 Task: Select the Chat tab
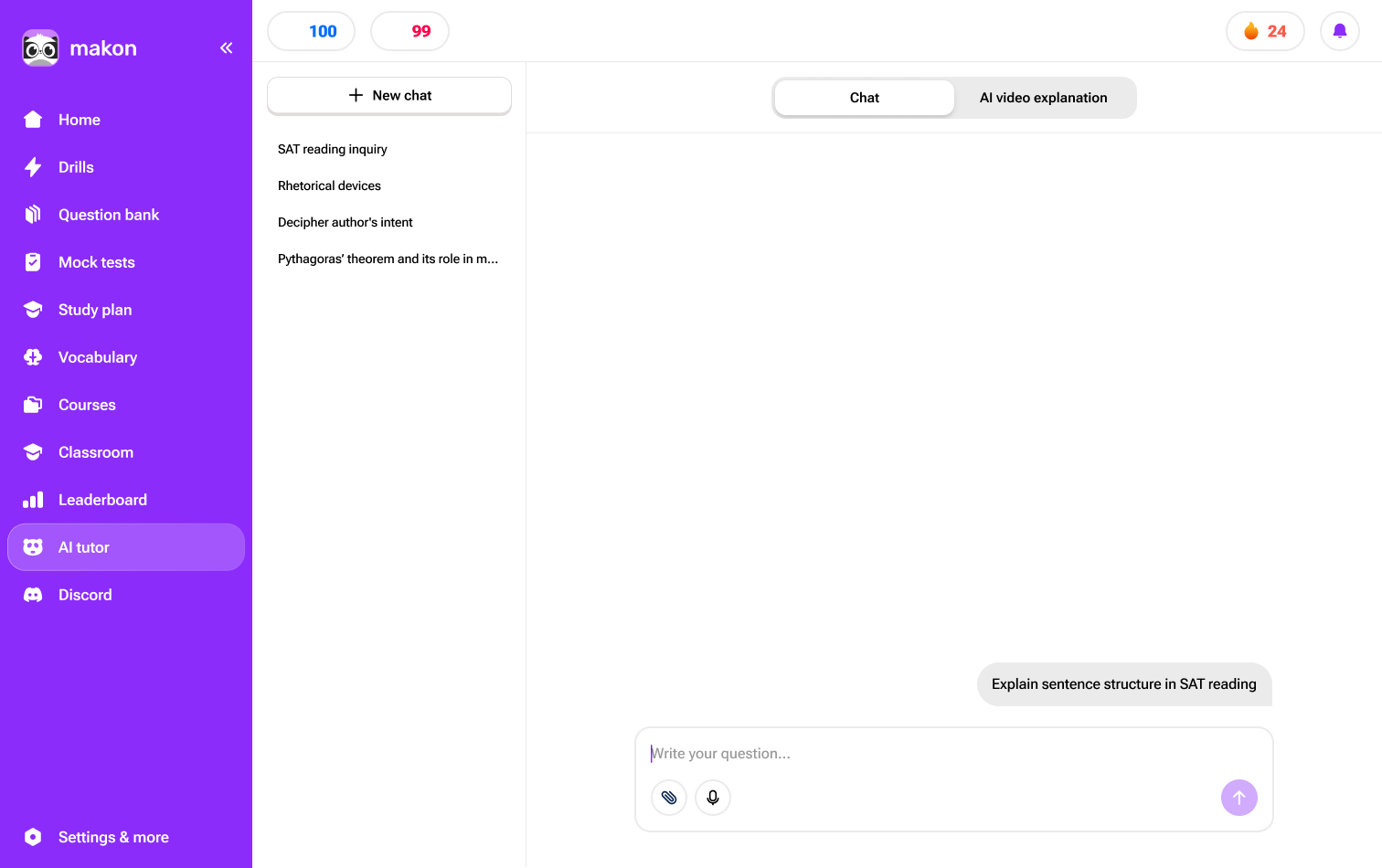tap(864, 97)
